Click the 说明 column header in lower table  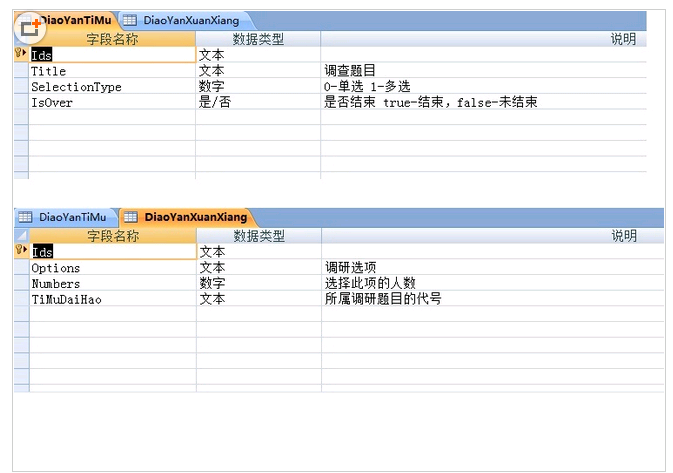tap(623, 236)
